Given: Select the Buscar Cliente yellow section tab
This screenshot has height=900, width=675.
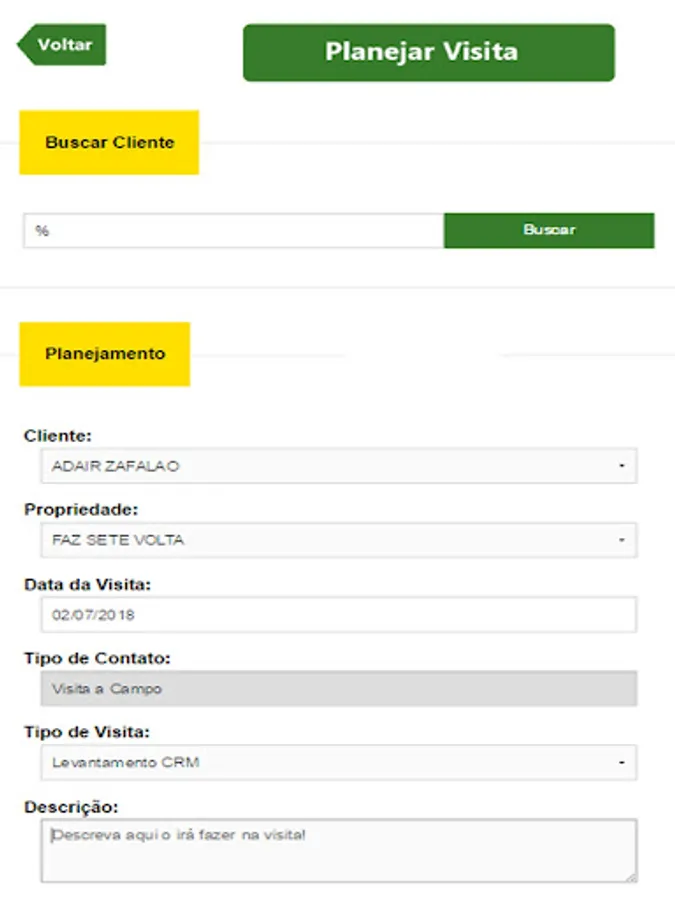Looking at the screenshot, I should click(109, 142).
